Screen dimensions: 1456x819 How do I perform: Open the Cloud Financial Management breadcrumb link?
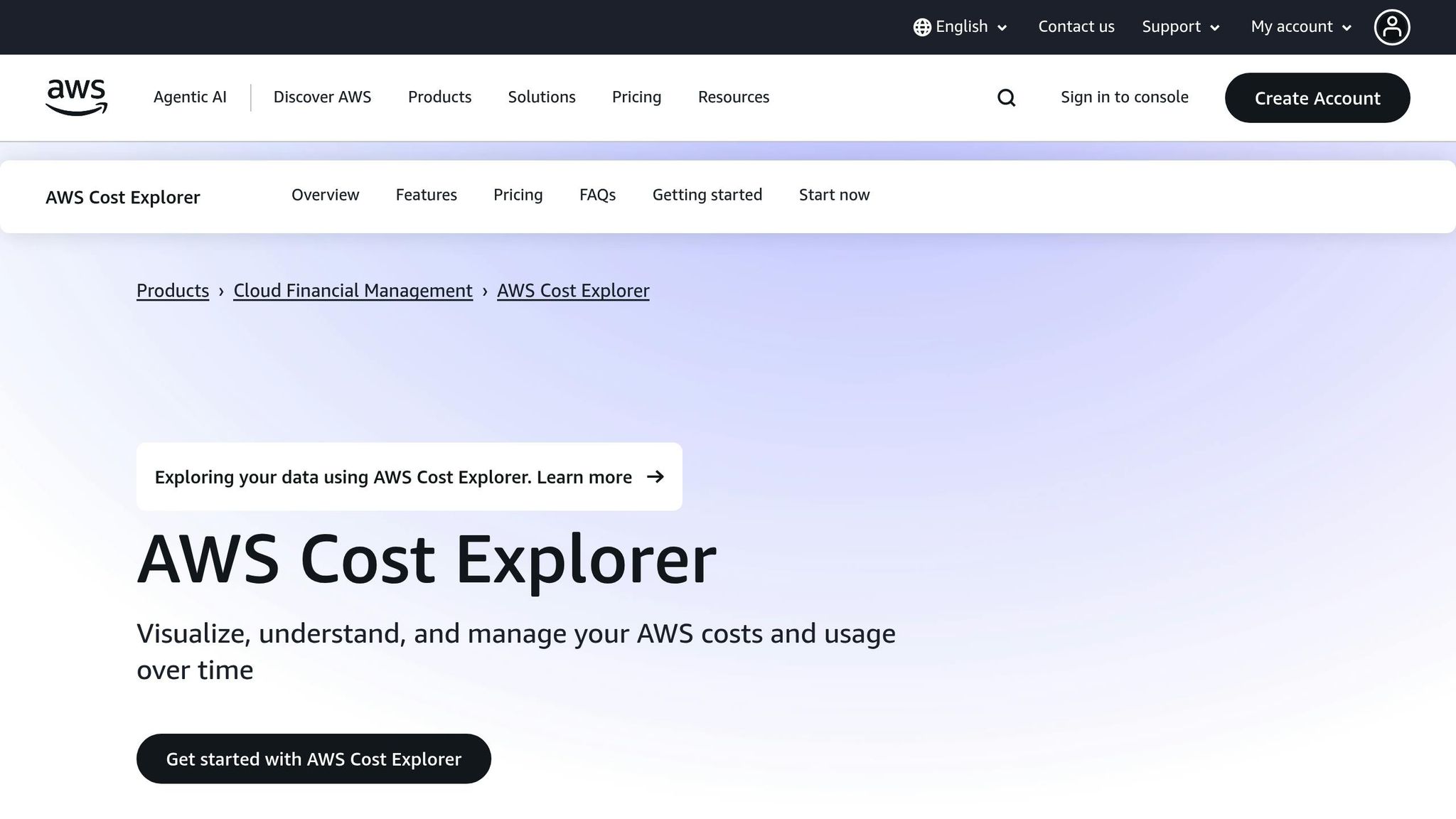[x=352, y=290]
